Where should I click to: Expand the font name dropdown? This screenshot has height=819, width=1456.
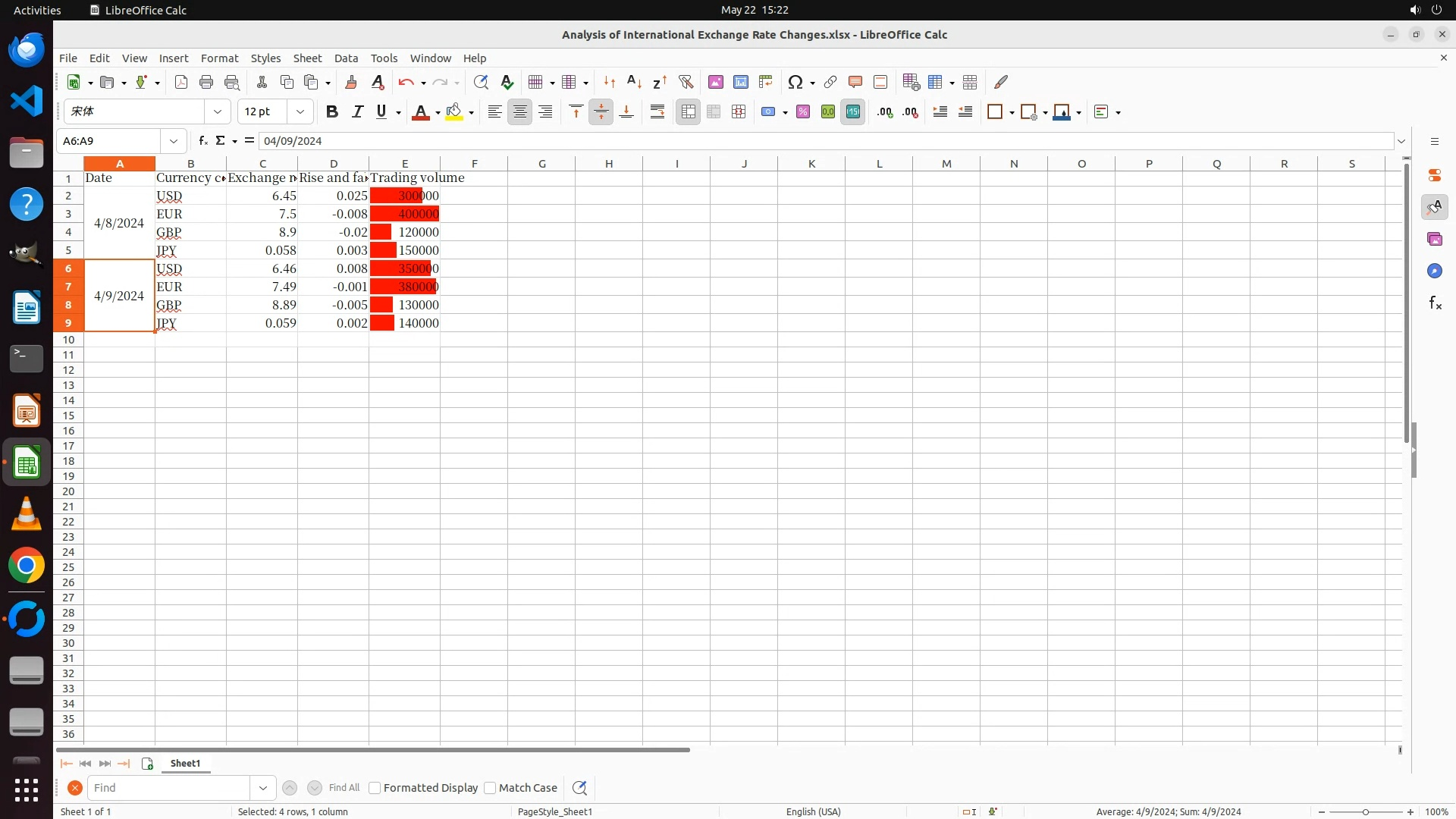coord(218,112)
